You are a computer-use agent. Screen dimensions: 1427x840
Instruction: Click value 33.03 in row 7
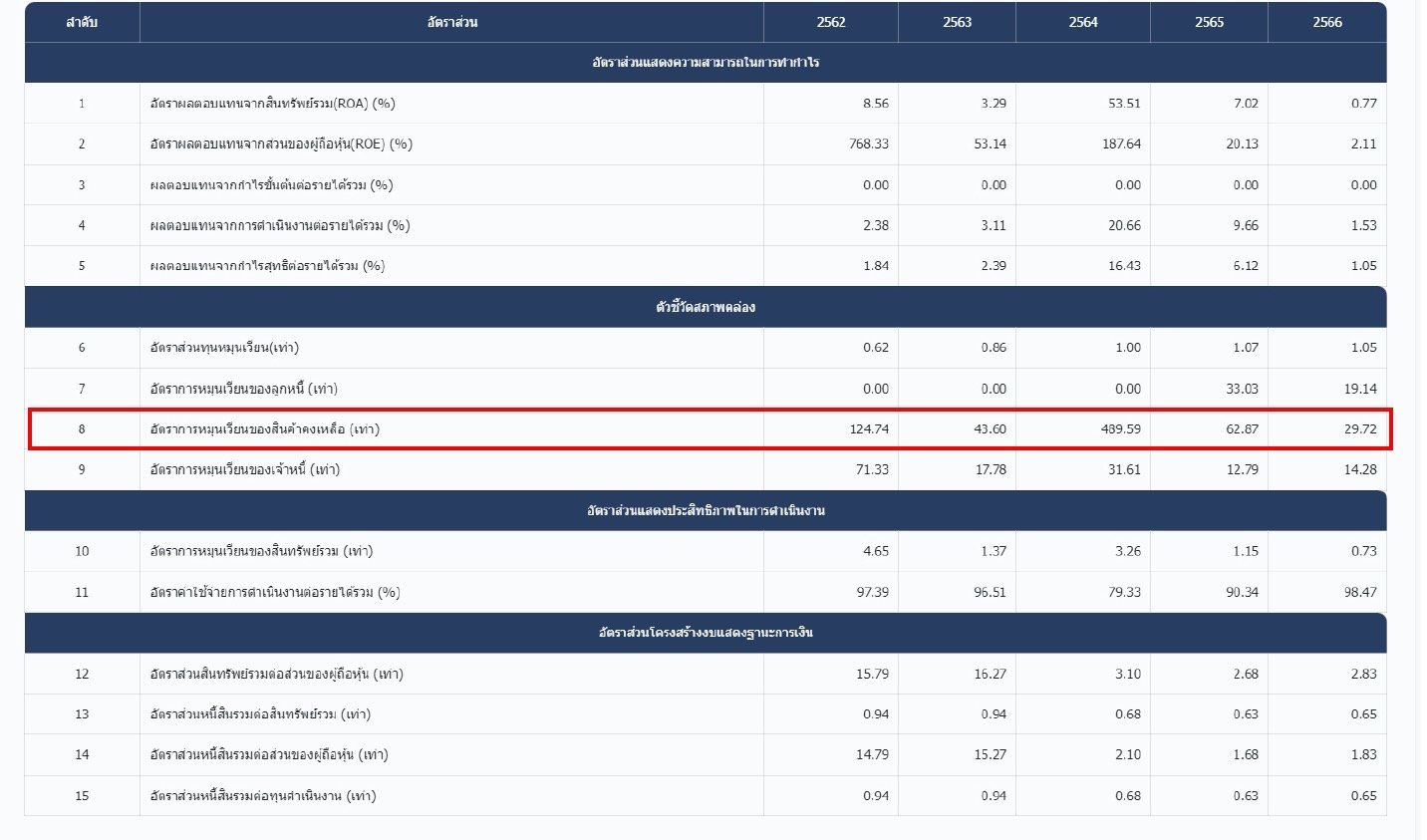point(1243,389)
